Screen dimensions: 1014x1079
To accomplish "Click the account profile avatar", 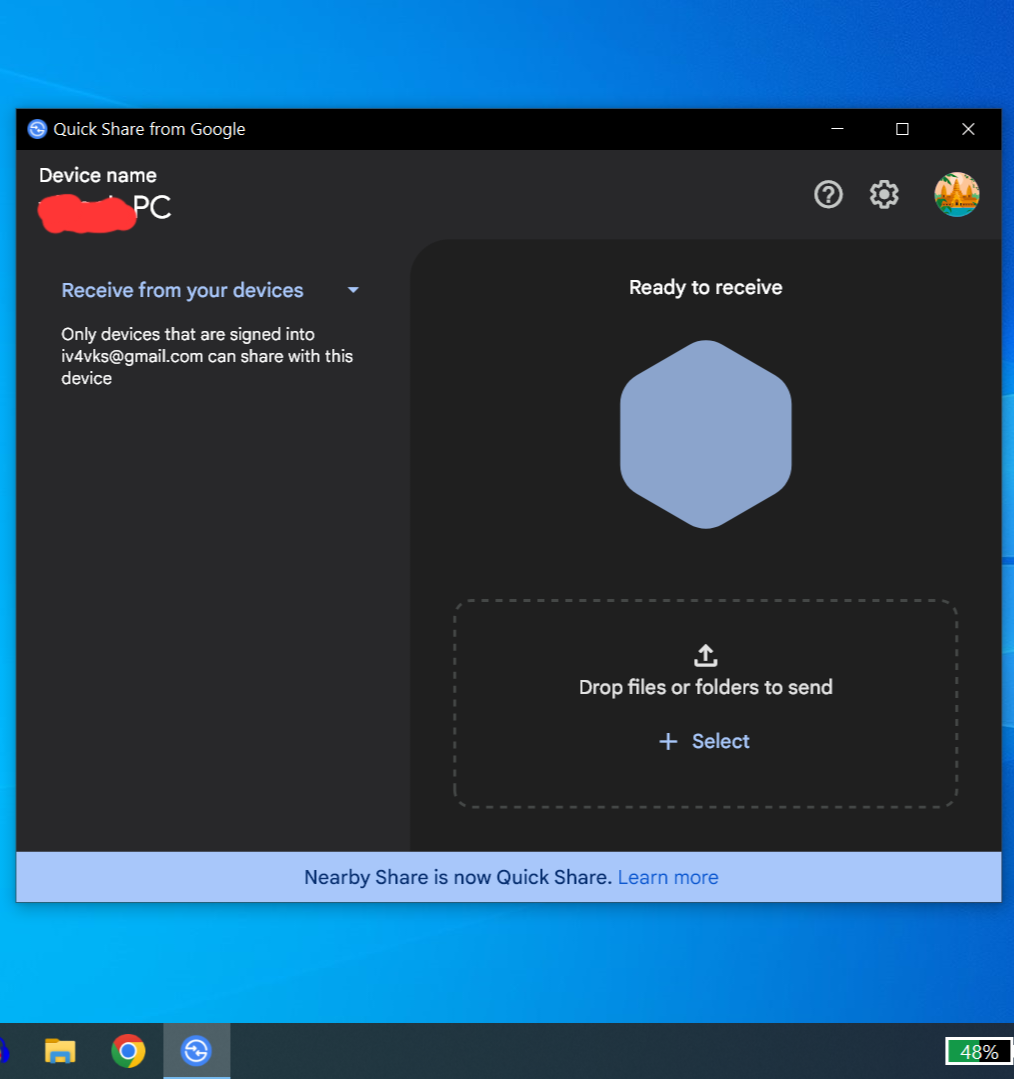I will point(956,194).
